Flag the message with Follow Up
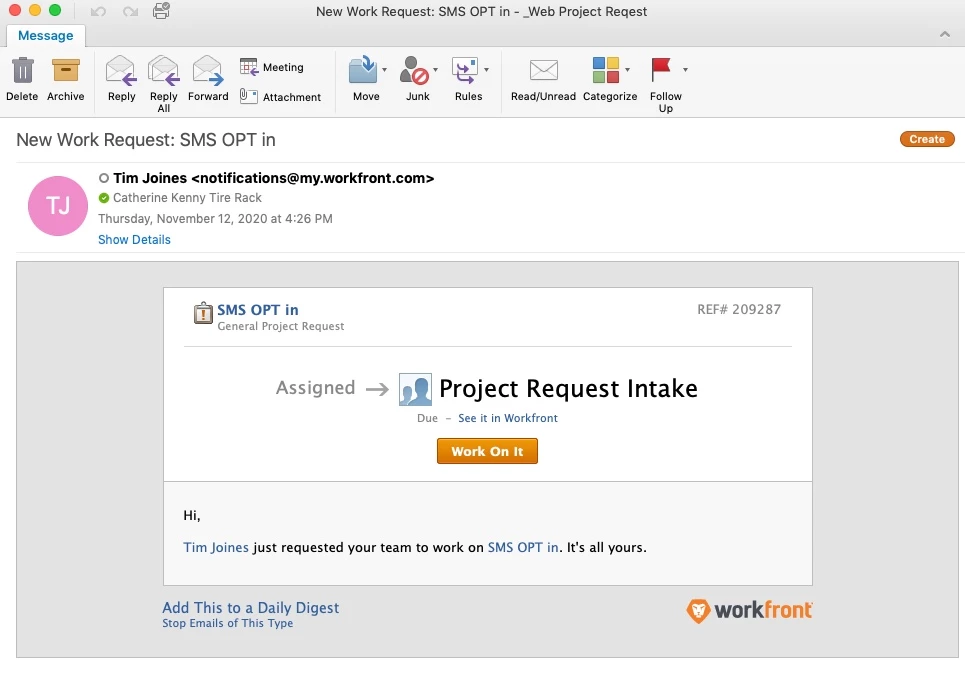 661,70
